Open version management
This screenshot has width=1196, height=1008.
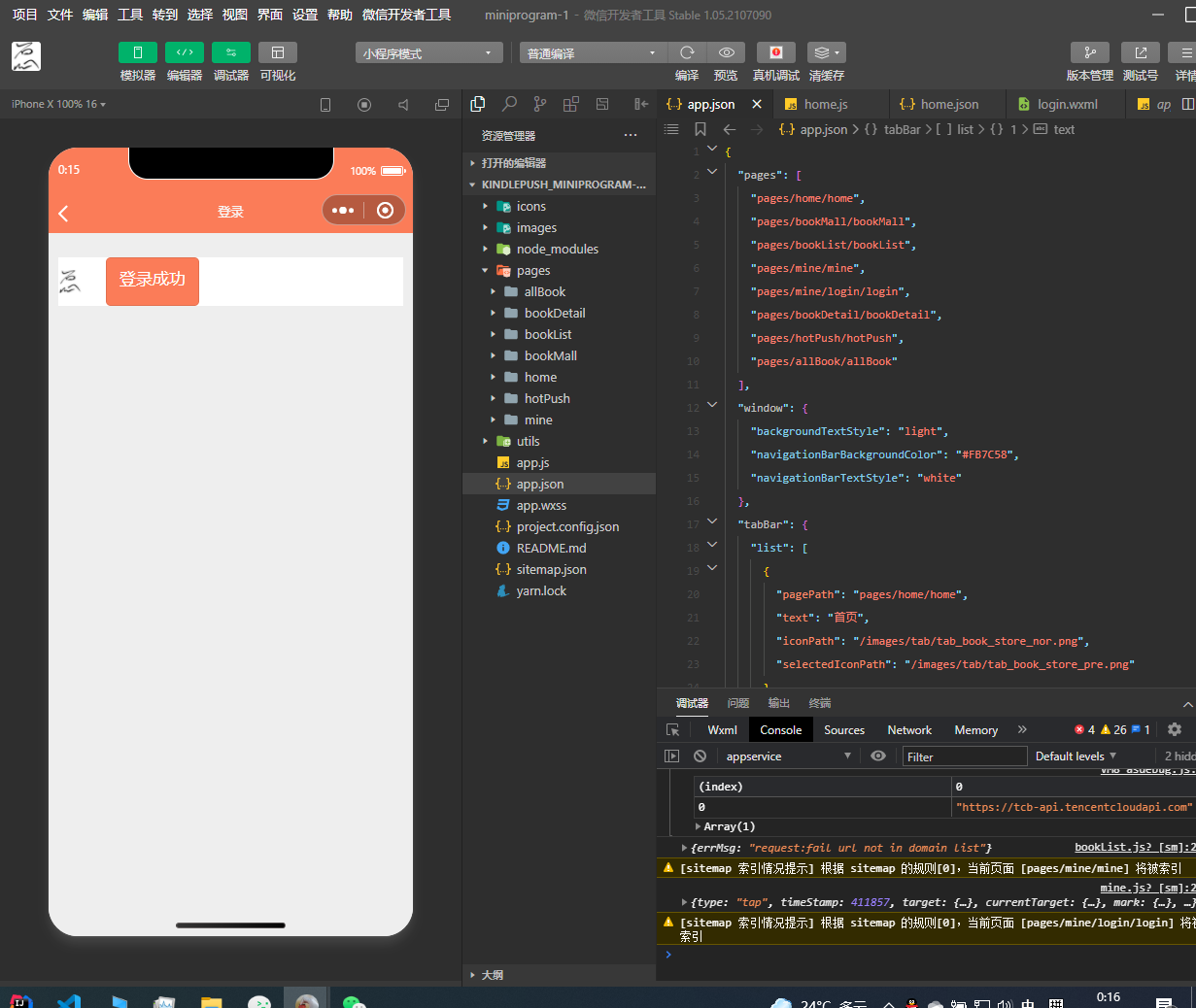(x=1089, y=52)
